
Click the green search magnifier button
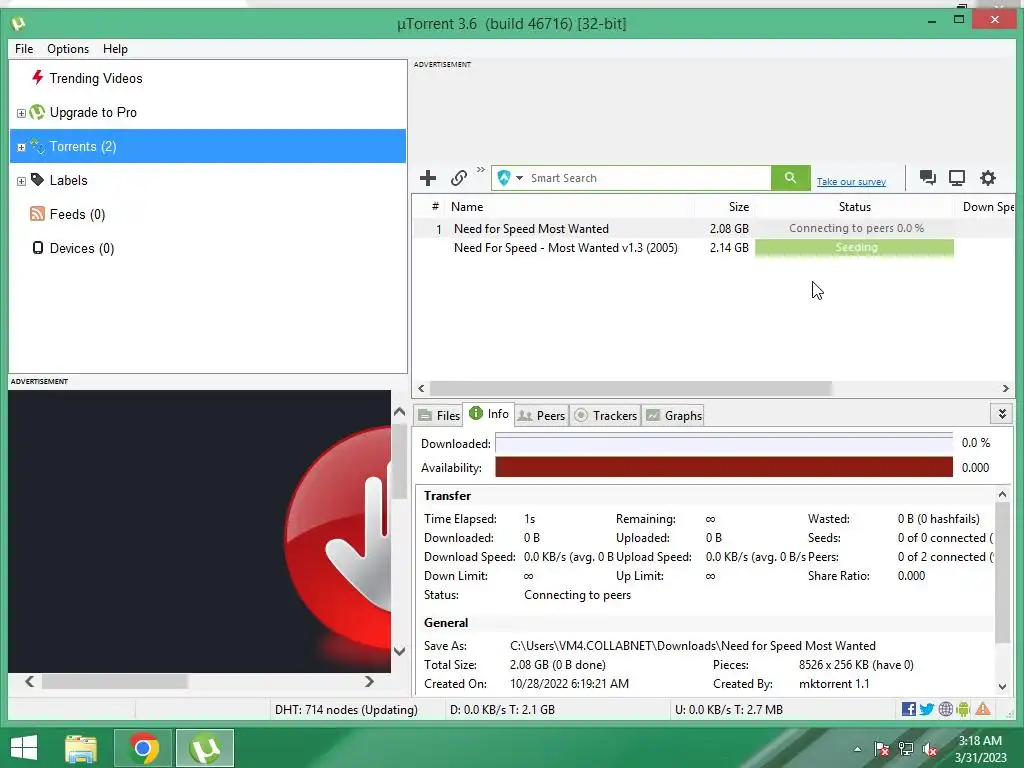pyautogui.click(x=790, y=178)
